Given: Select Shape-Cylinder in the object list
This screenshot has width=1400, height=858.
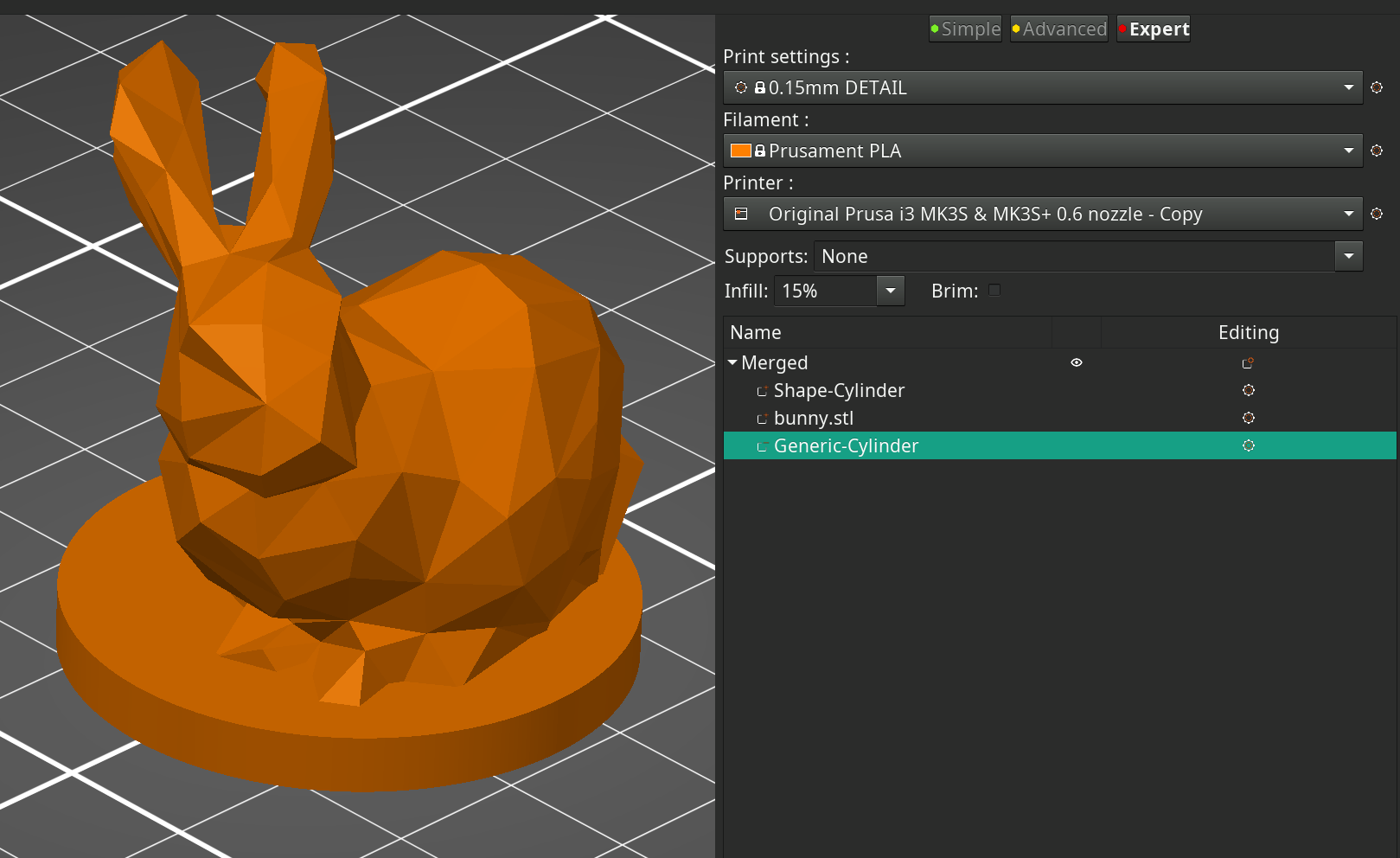Looking at the screenshot, I should coord(838,390).
